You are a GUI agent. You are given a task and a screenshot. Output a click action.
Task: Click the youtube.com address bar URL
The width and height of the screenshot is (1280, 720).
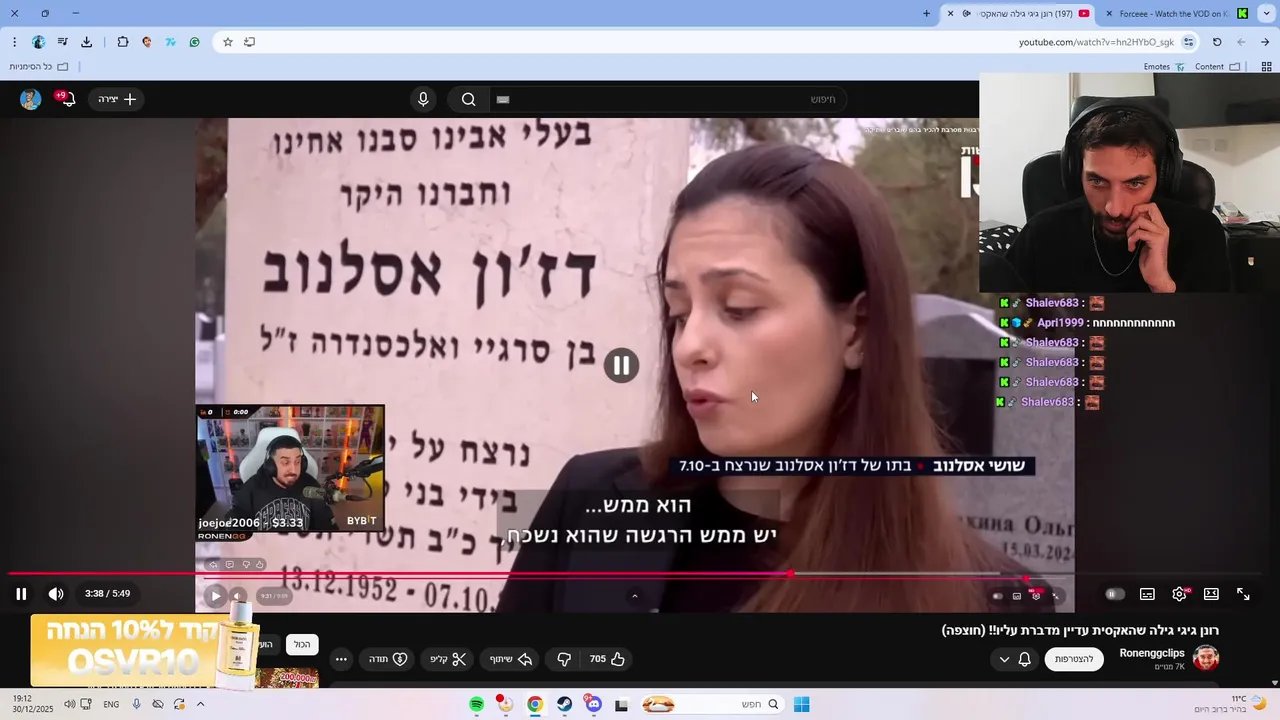coord(1096,42)
